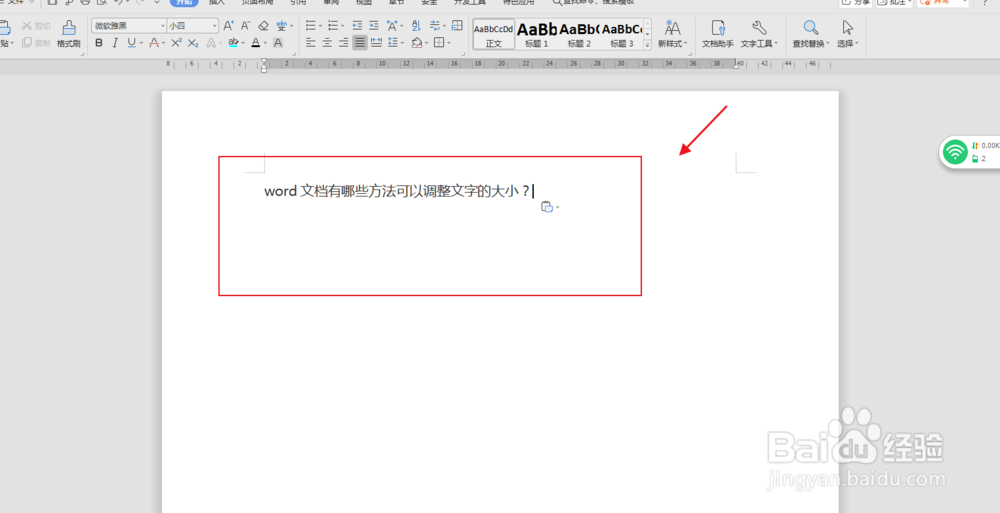This screenshot has width=1000, height=513.
Task: Toggle character shading (gray A)
Action: click(x=278, y=43)
